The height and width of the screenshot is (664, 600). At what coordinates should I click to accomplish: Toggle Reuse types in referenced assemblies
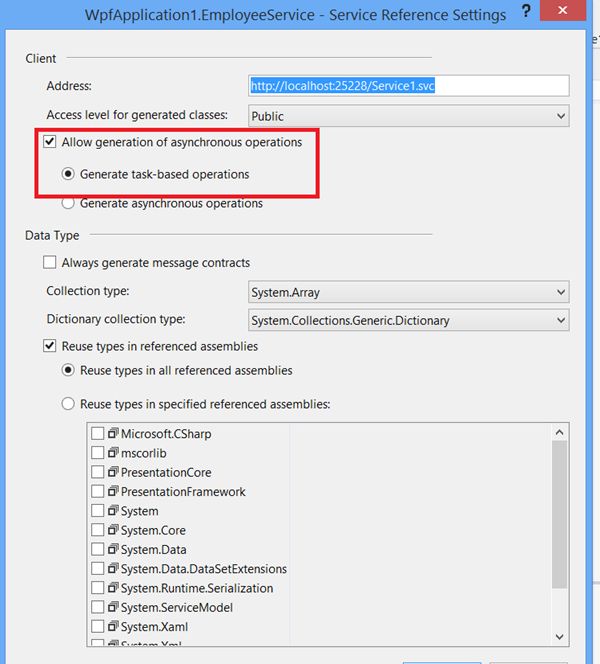point(50,347)
